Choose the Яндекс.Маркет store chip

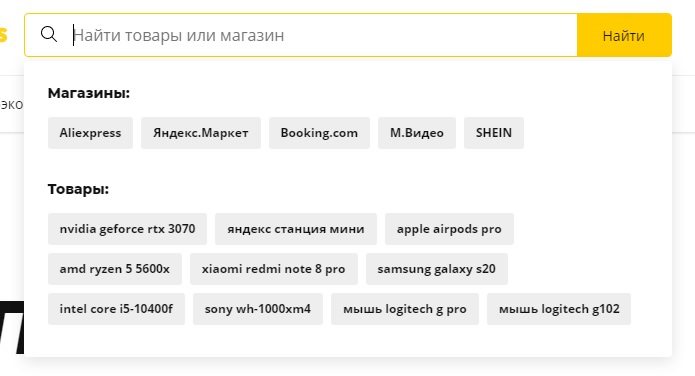[x=201, y=133]
